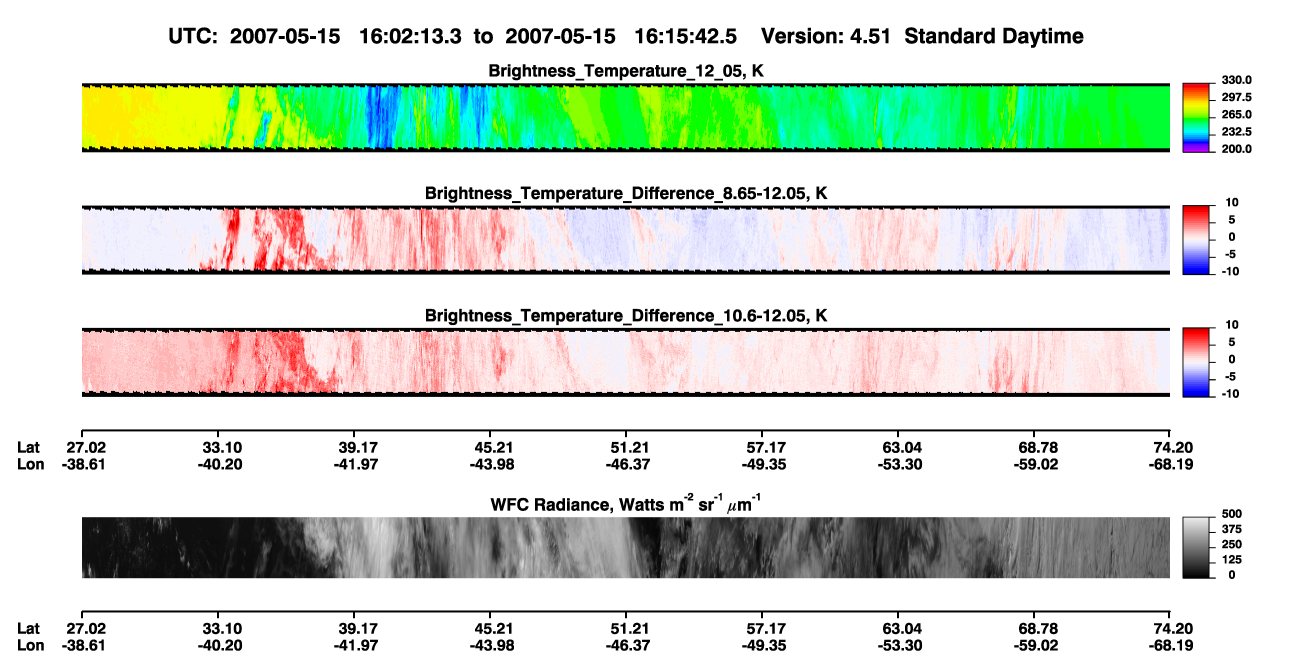Select the 10.6-12.05 temperature difference image strip
The height and width of the screenshot is (667, 1300).
(626, 363)
